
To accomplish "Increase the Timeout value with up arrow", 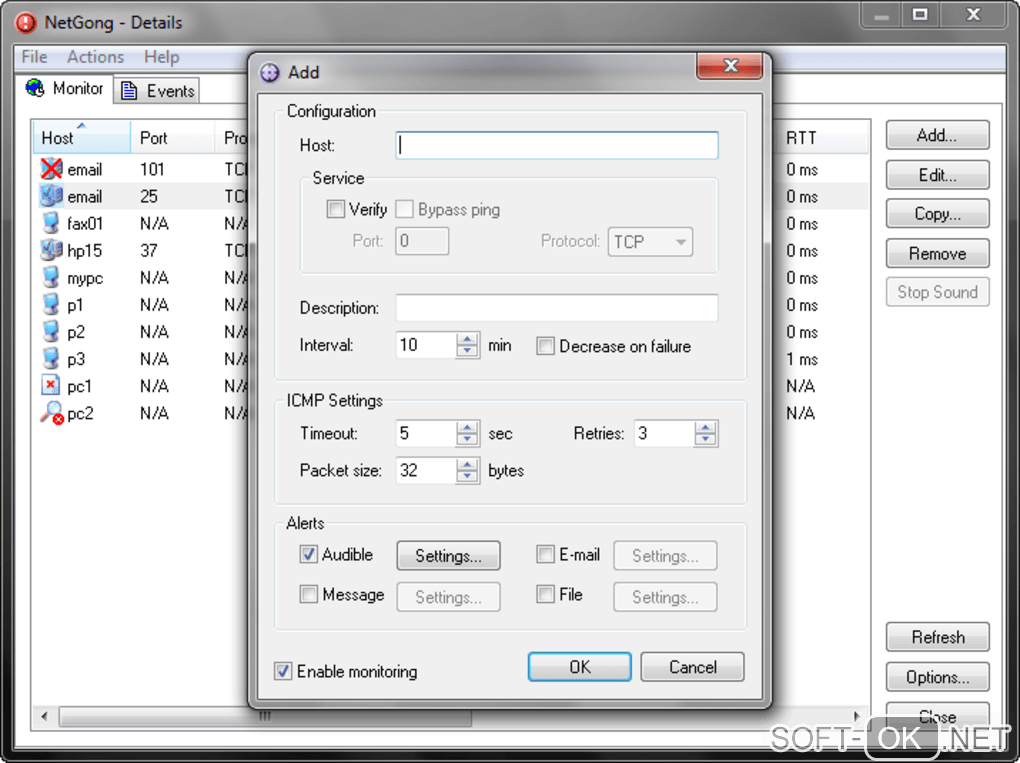I will pos(467,427).
